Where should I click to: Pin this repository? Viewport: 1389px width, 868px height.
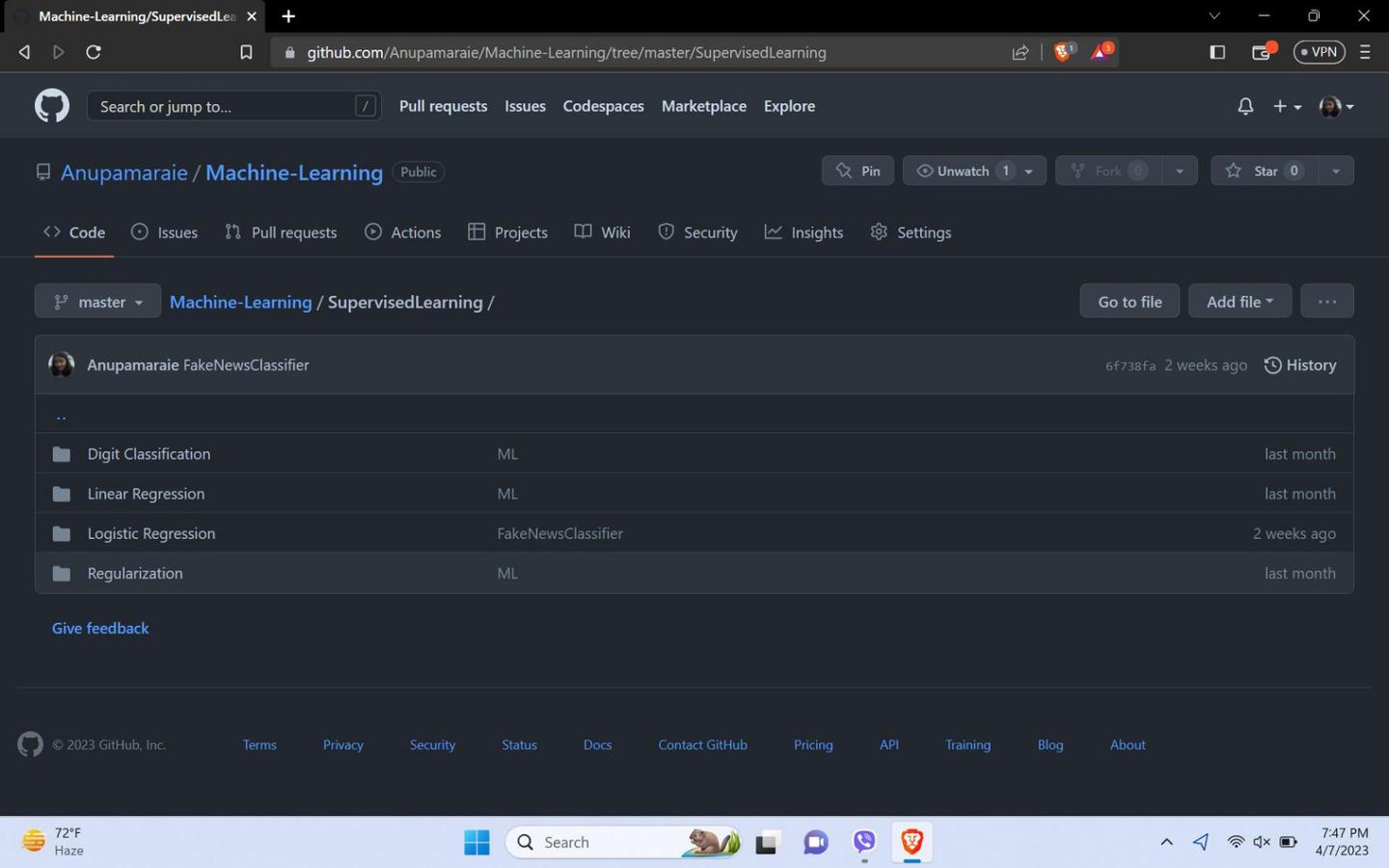point(858,171)
